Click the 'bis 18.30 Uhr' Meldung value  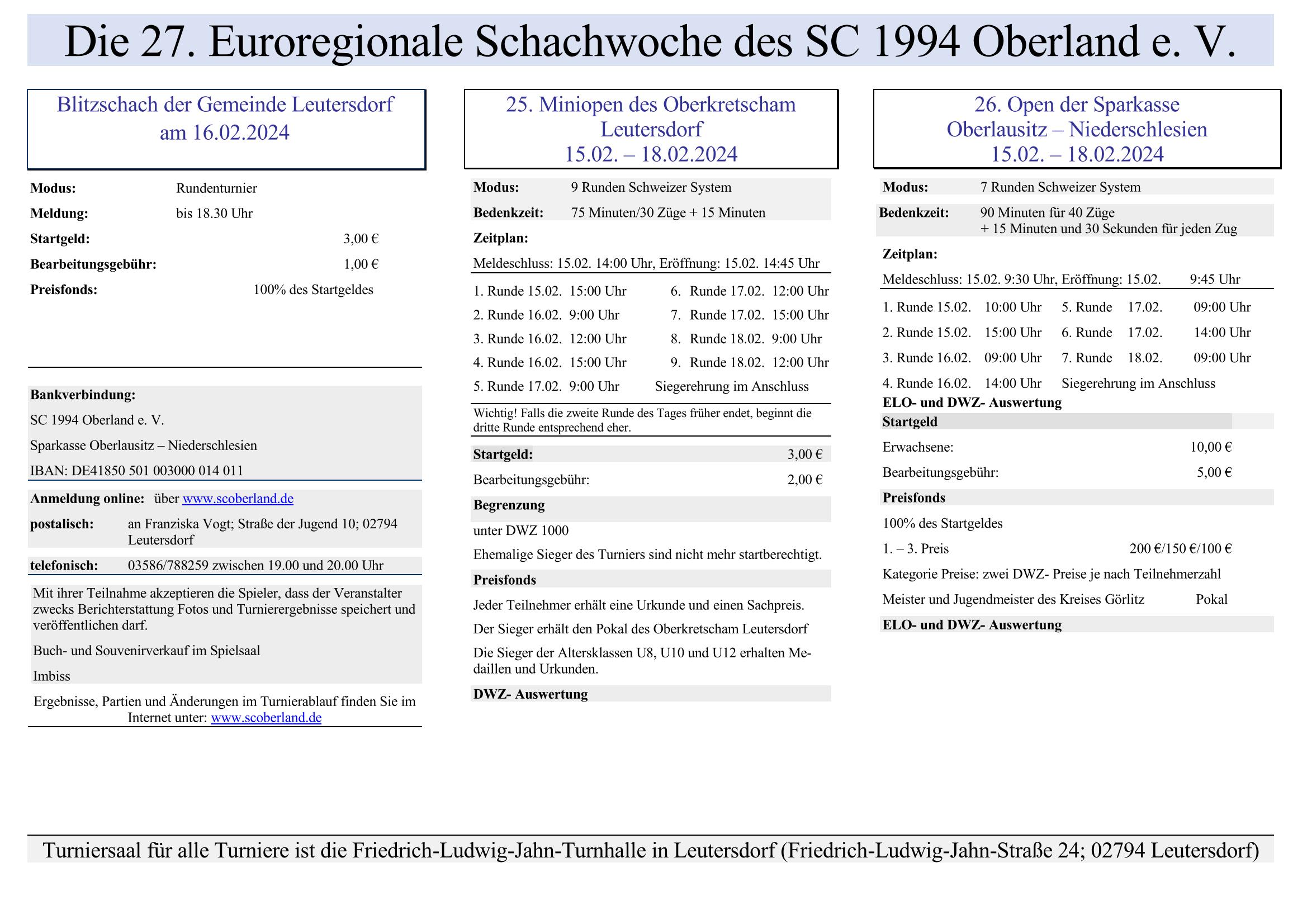214,214
